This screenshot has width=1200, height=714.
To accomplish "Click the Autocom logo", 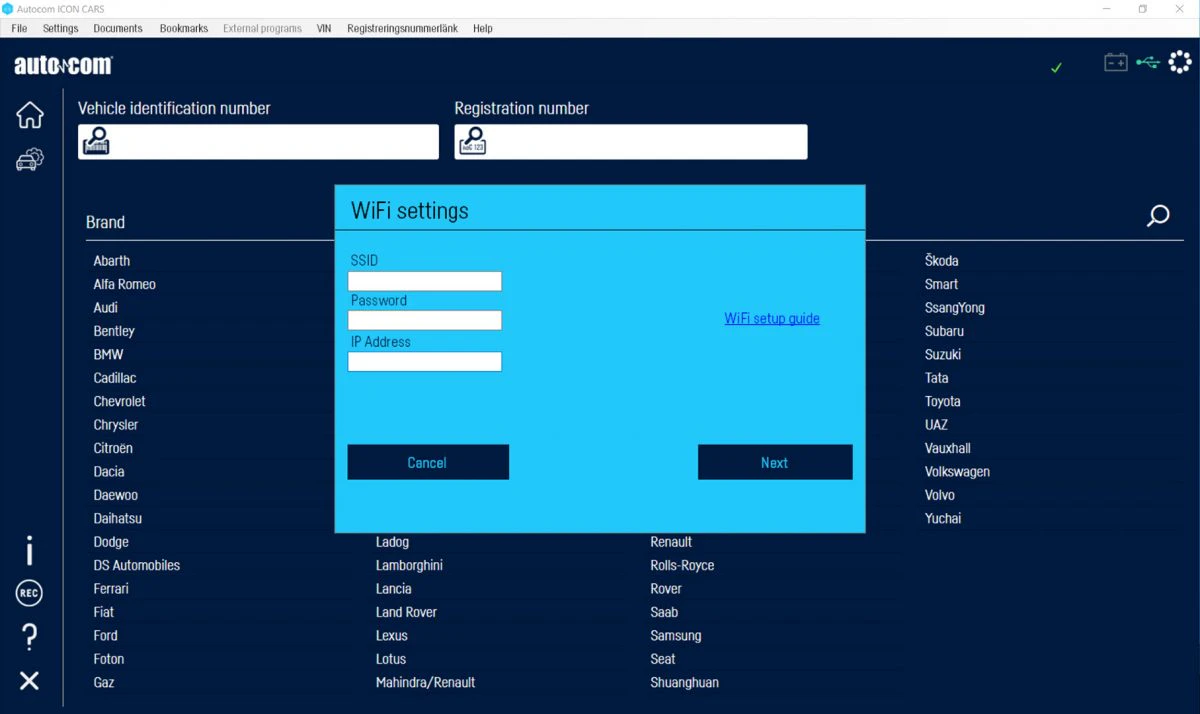I will coord(63,66).
